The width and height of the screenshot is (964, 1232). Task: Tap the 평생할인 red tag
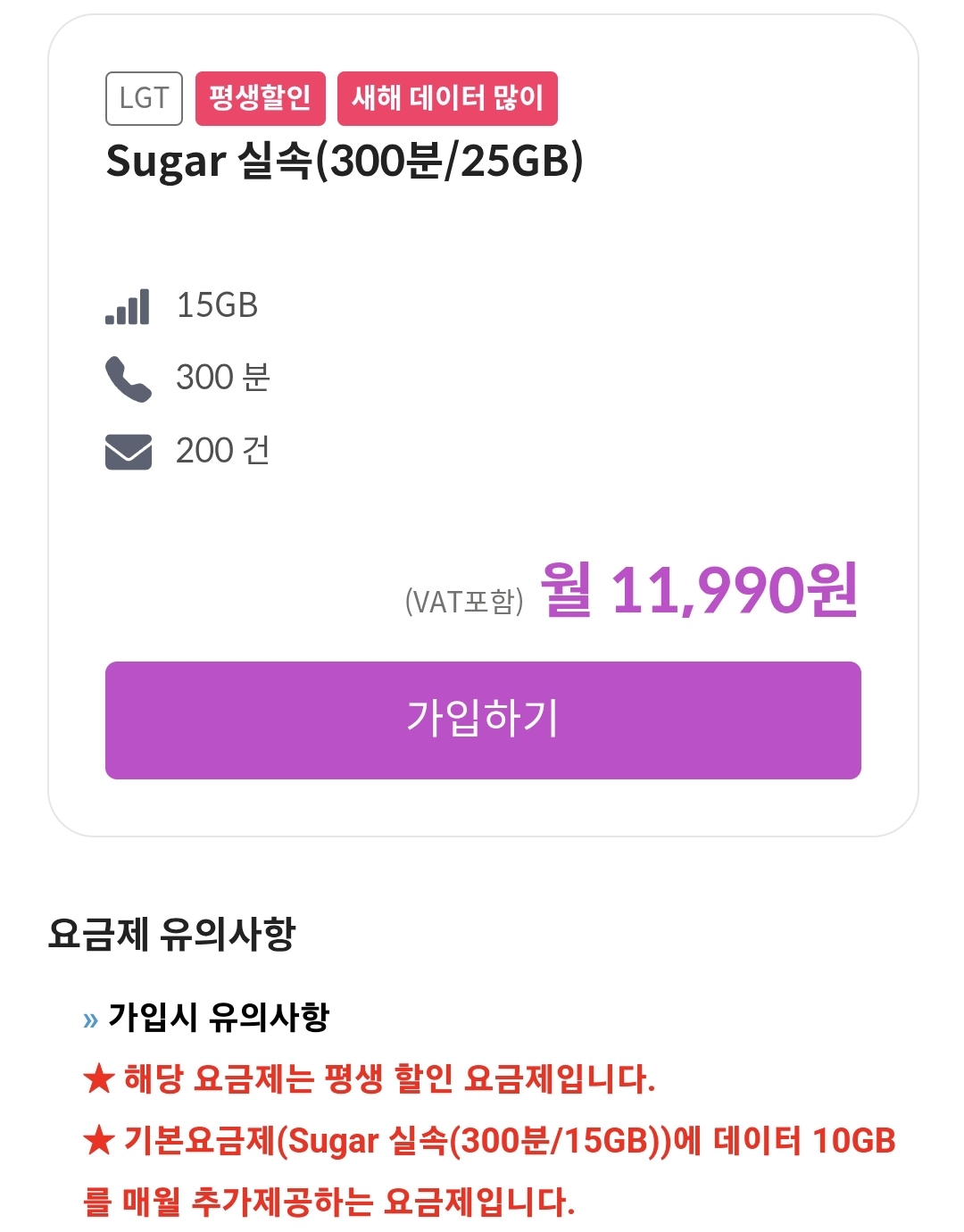[x=260, y=98]
